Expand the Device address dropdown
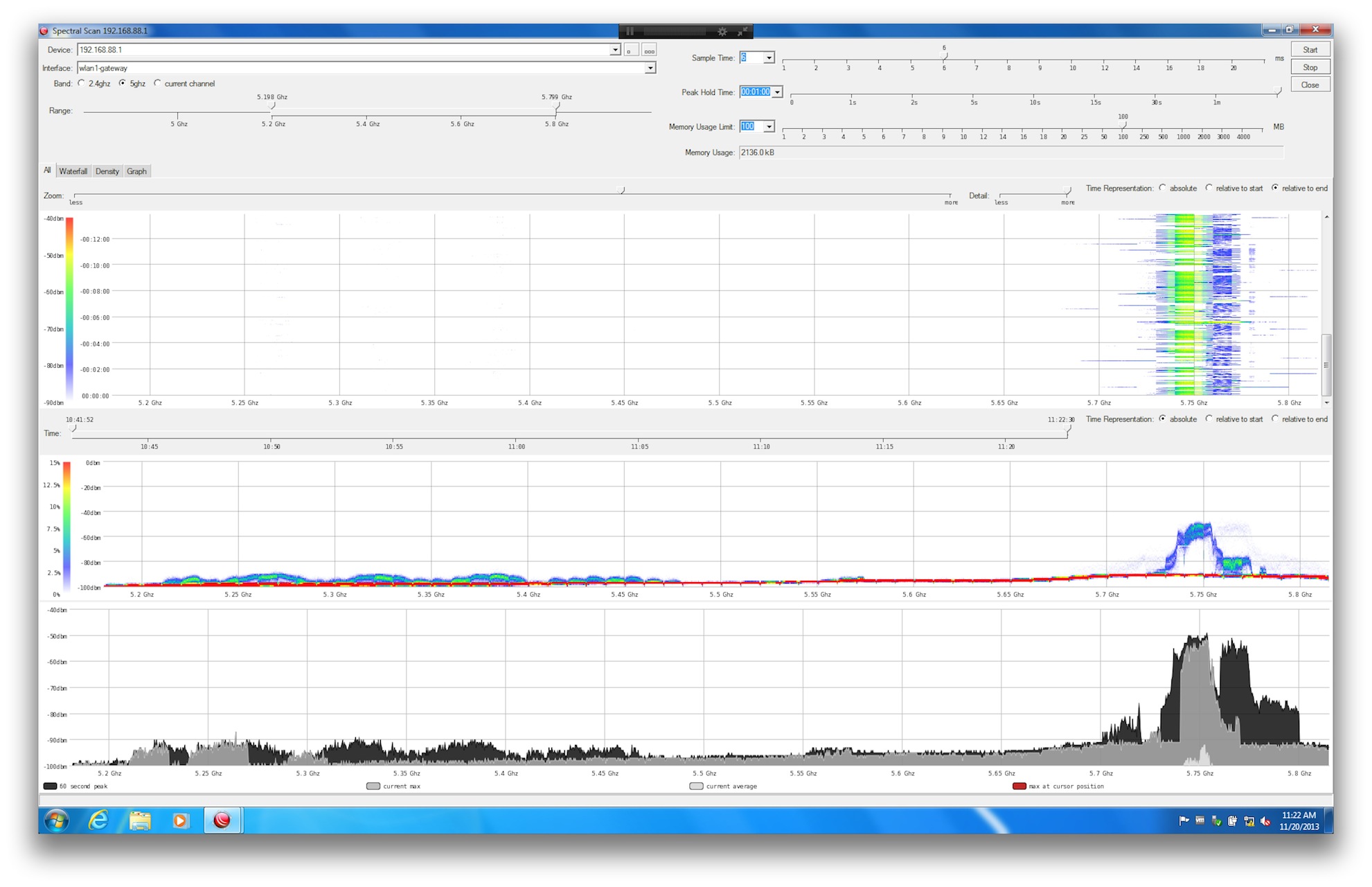 pos(615,50)
